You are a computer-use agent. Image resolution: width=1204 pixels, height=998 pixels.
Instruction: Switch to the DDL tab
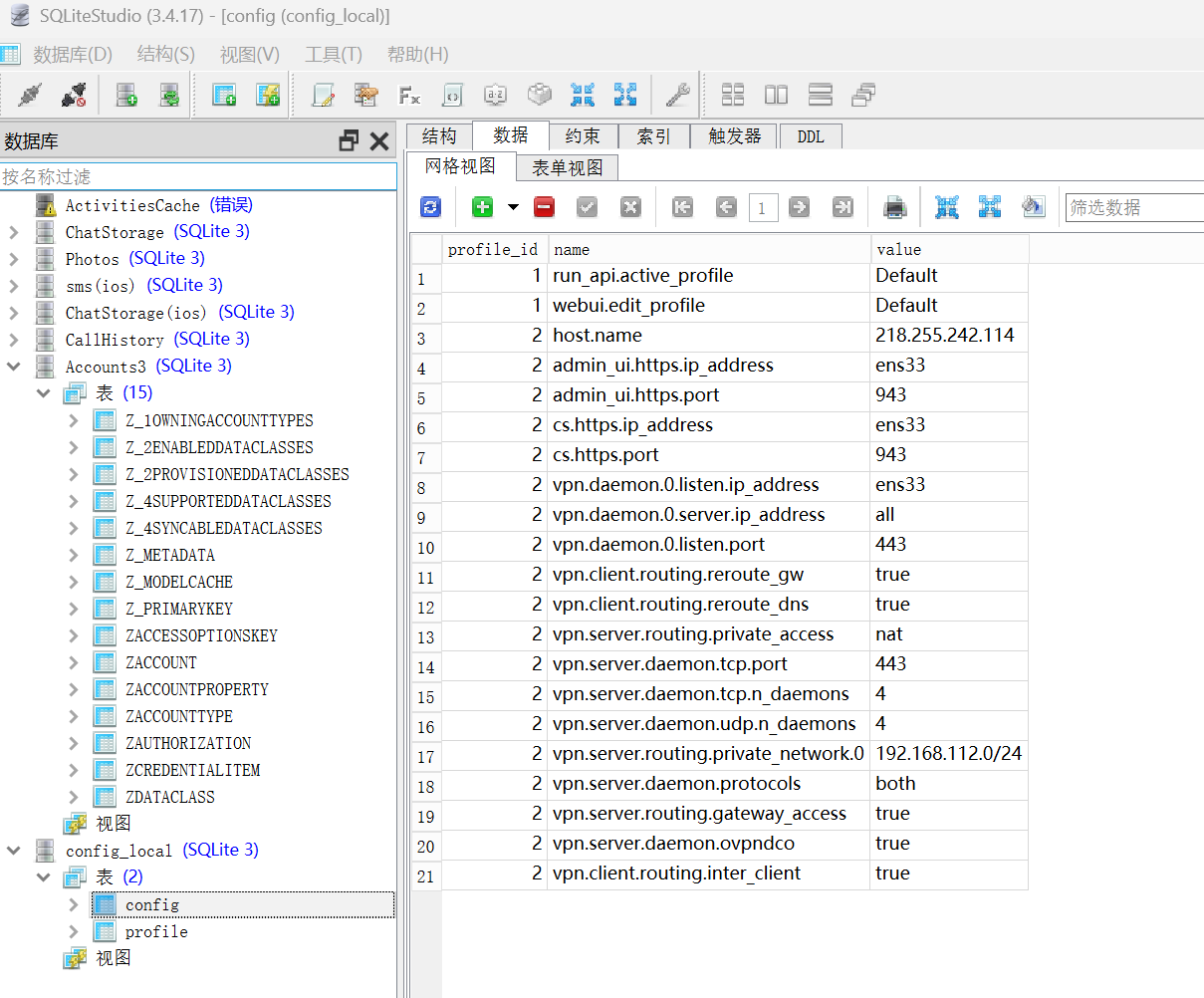coord(811,136)
